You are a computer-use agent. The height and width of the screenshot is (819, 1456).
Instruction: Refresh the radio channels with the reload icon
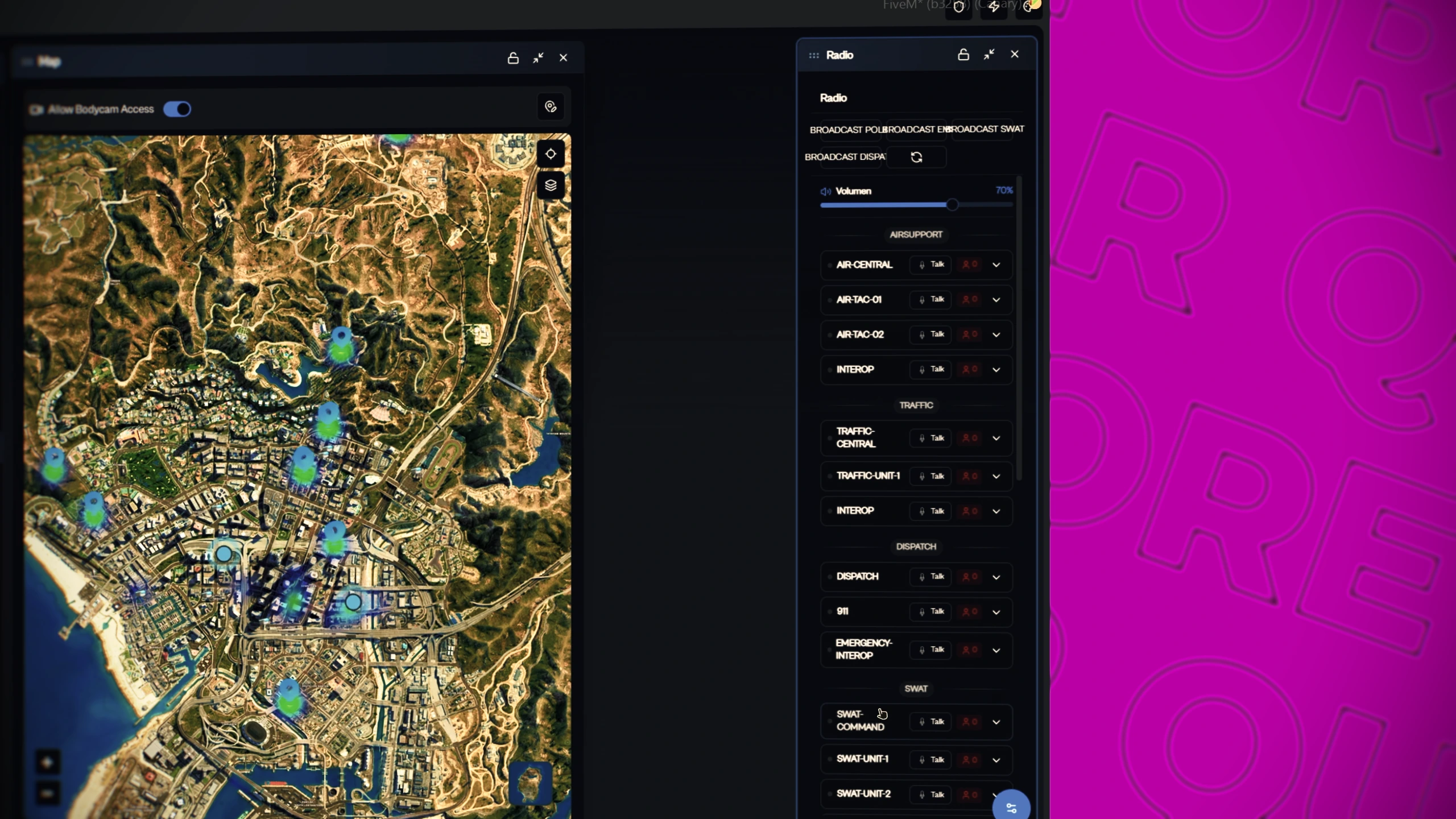[916, 157]
